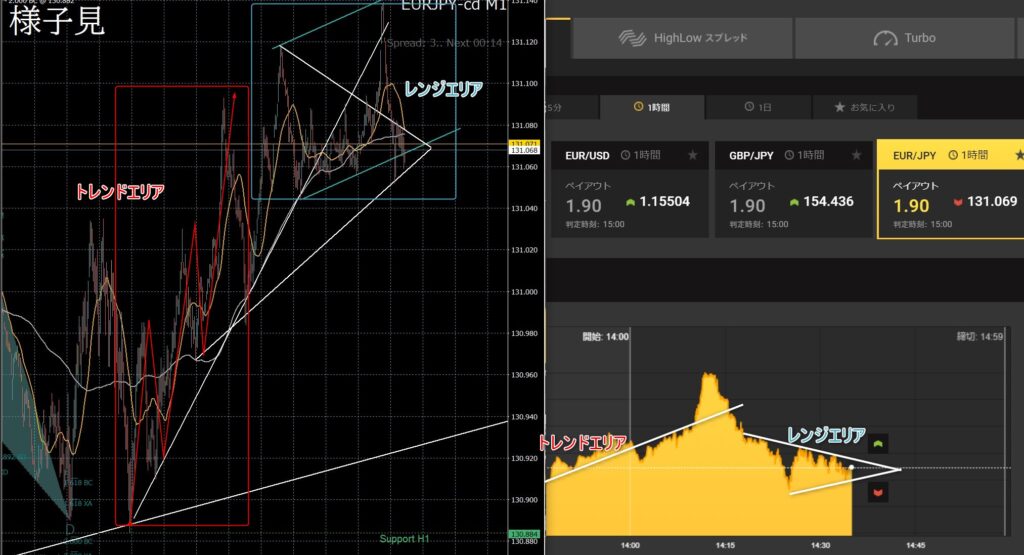
Task: Click the clock icon on the 1日 tab
Action: pos(749,106)
